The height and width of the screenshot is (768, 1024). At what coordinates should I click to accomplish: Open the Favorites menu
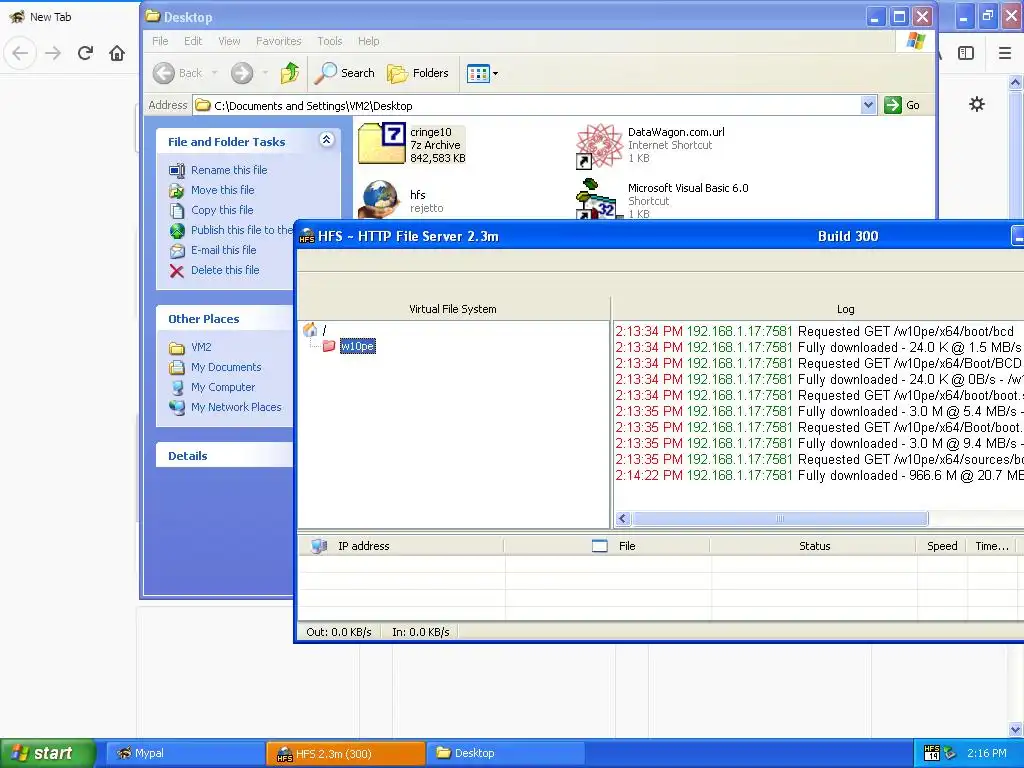(x=279, y=41)
